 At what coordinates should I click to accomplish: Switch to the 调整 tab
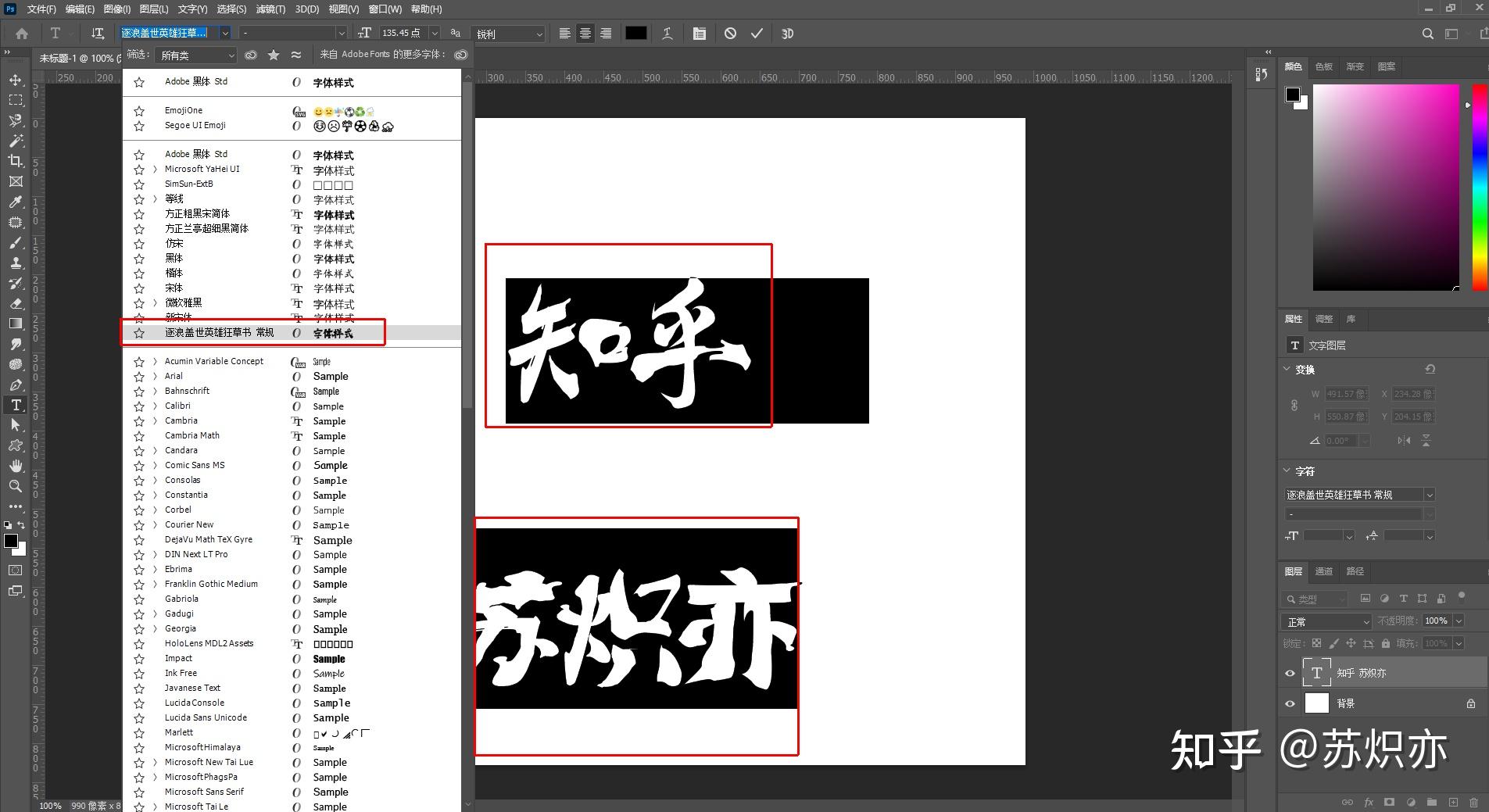[1323, 319]
